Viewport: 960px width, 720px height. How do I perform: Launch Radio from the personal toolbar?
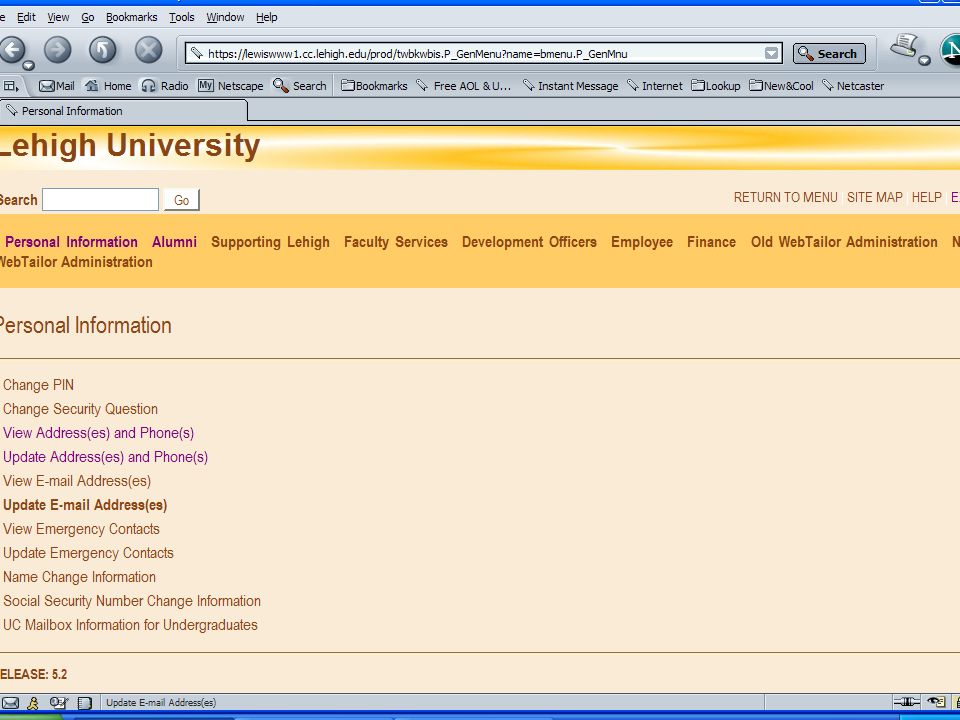point(165,86)
